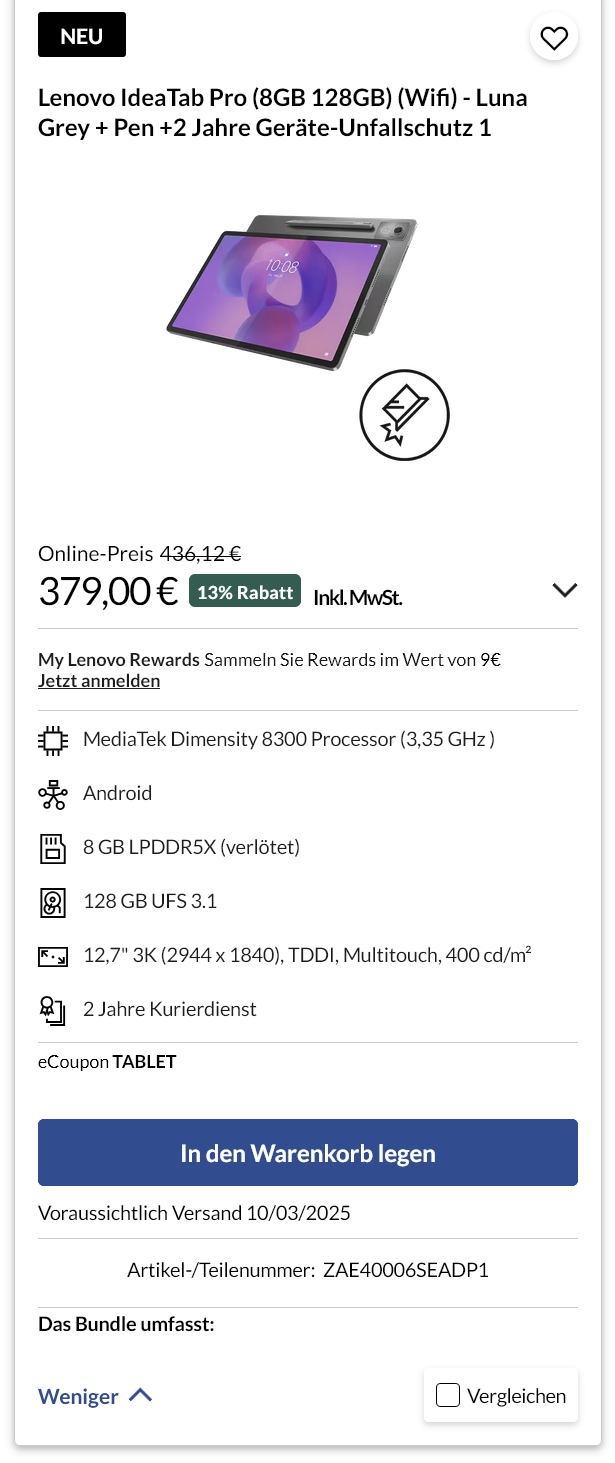
Task: Click the warranty certificate icon
Action: [x=52, y=1010]
